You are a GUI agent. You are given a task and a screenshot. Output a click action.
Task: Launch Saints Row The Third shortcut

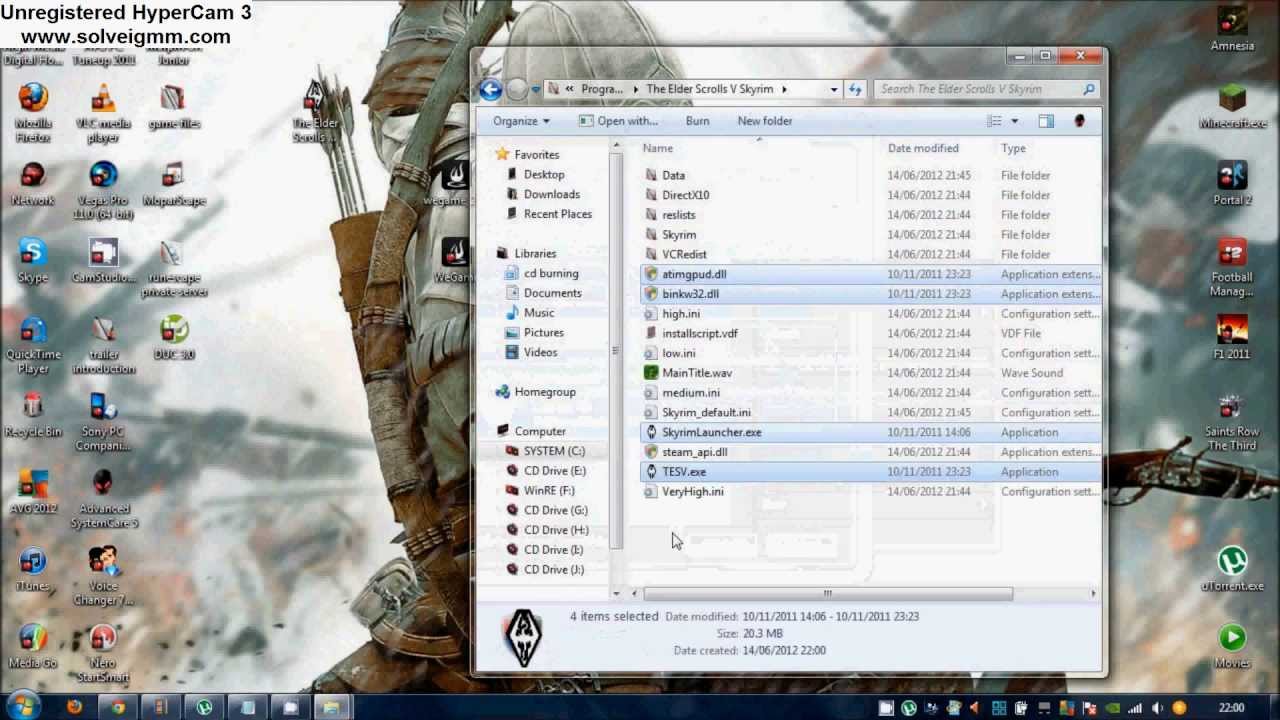click(1231, 422)
